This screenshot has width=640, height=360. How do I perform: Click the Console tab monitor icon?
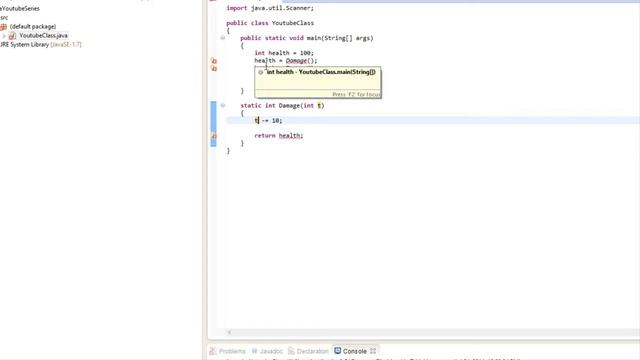[x=338, y=351]
